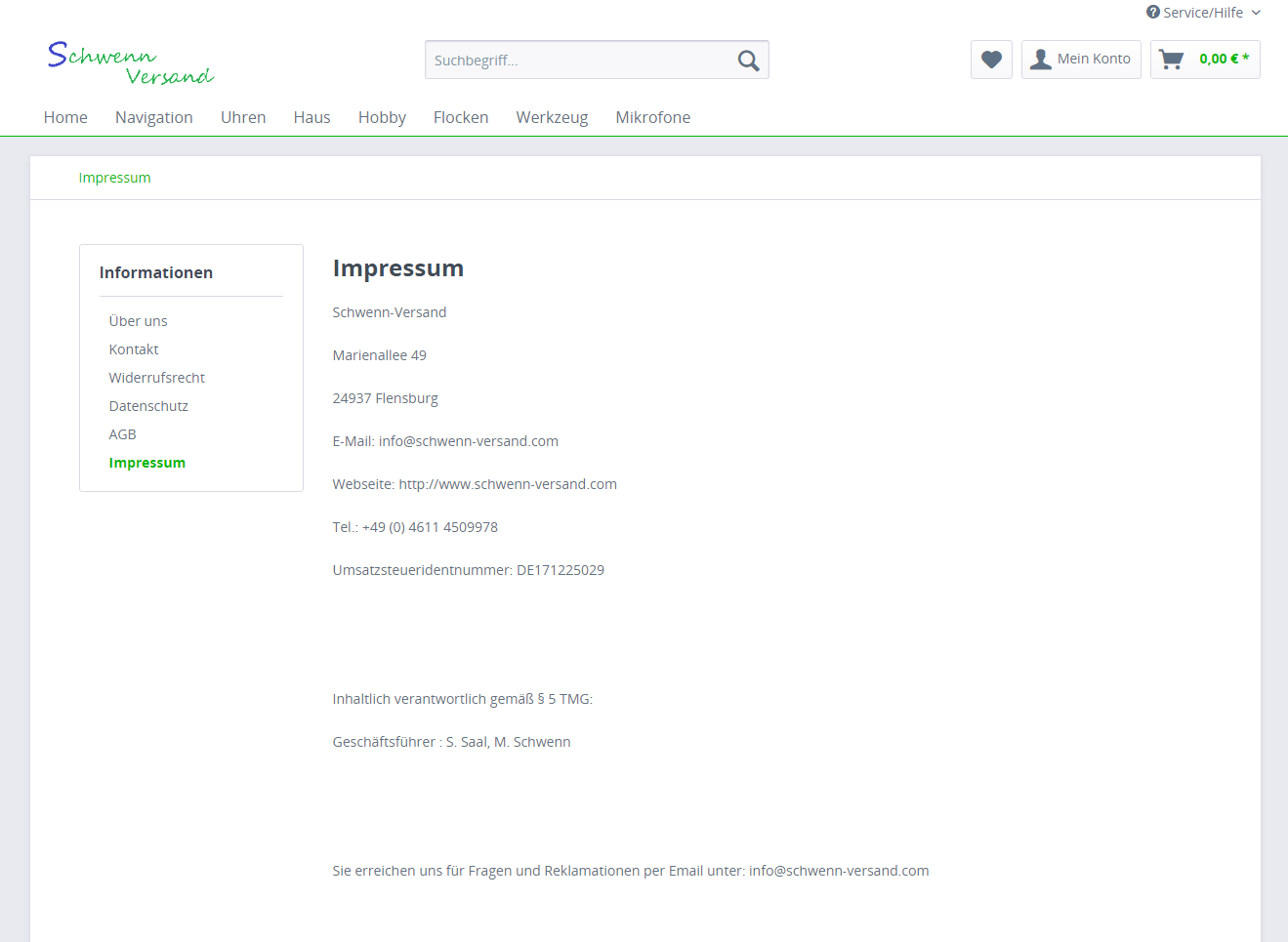Open the Mikrofone category
This screenshot has height=942, width=1288.
tap(653, 117)
